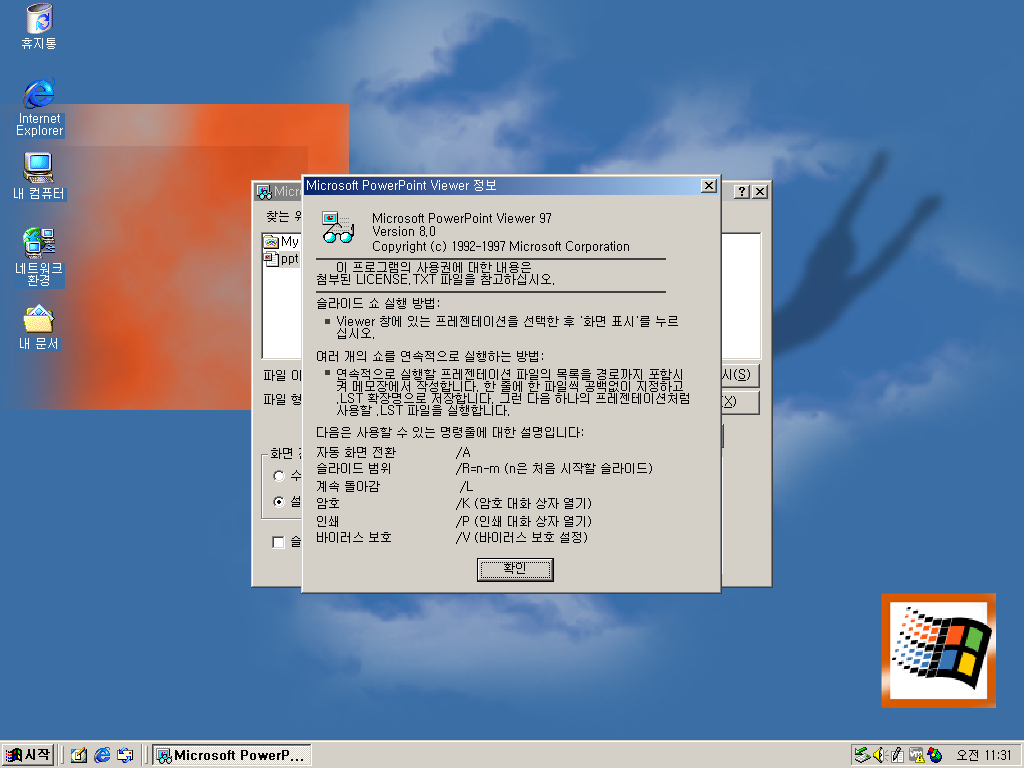
Task: Click the 암호 label
Action: coord(328,503)
